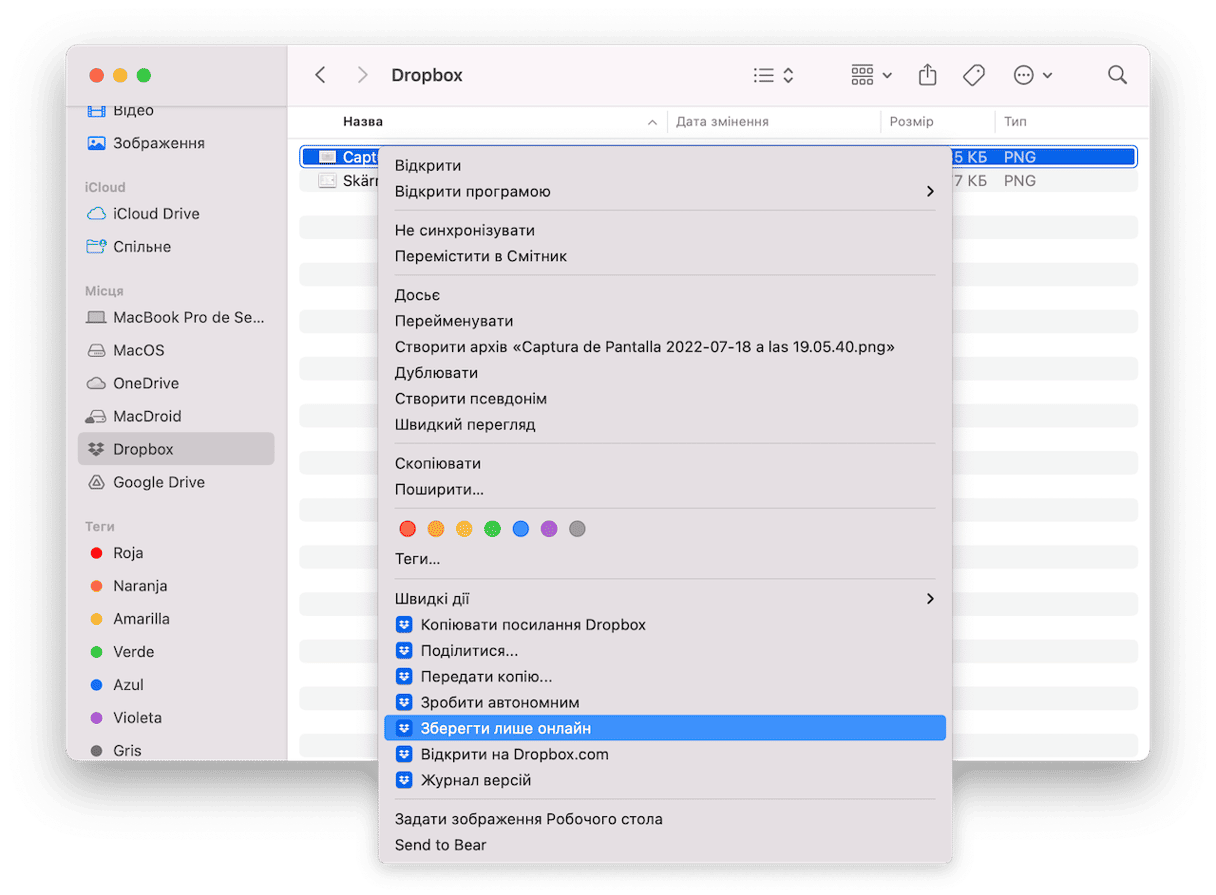Choose Send to Bear menu item

(x=440, y=845)
